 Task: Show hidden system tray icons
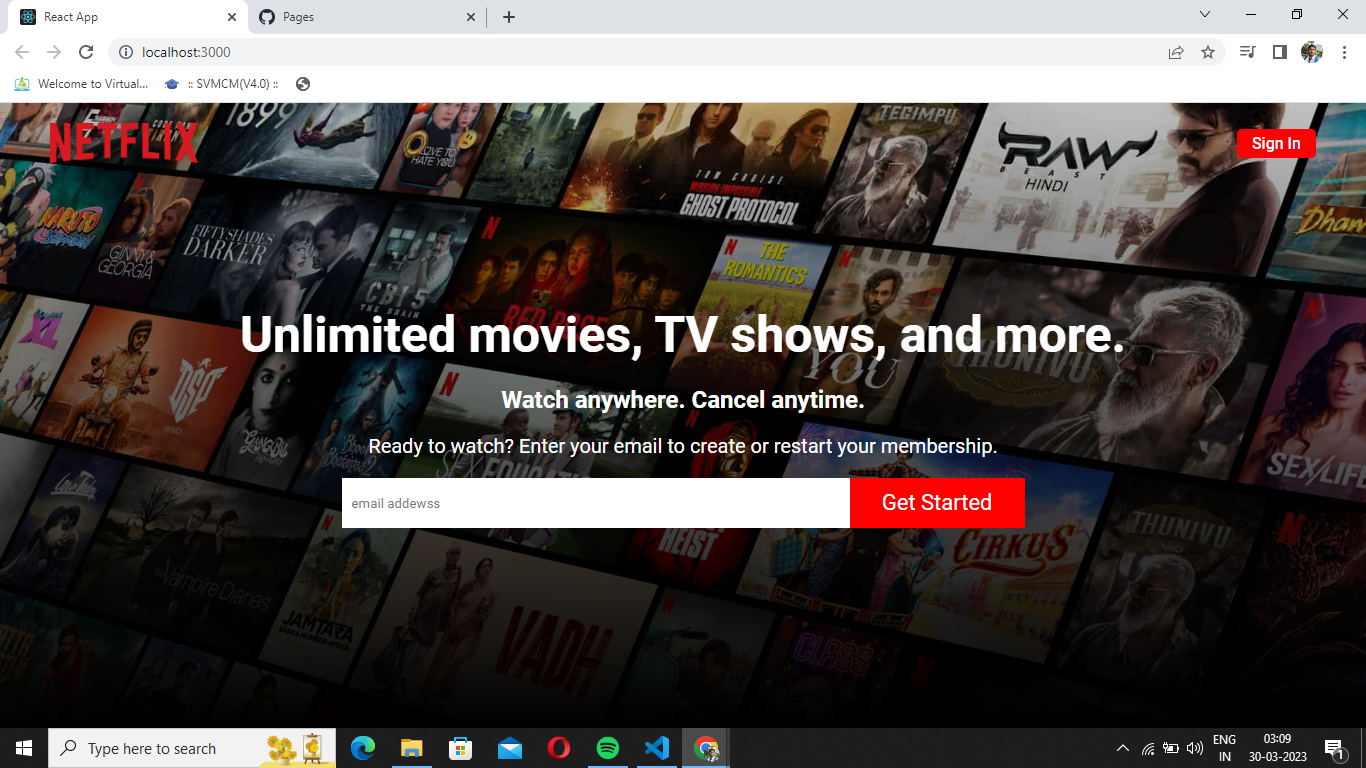[1123, 748]
